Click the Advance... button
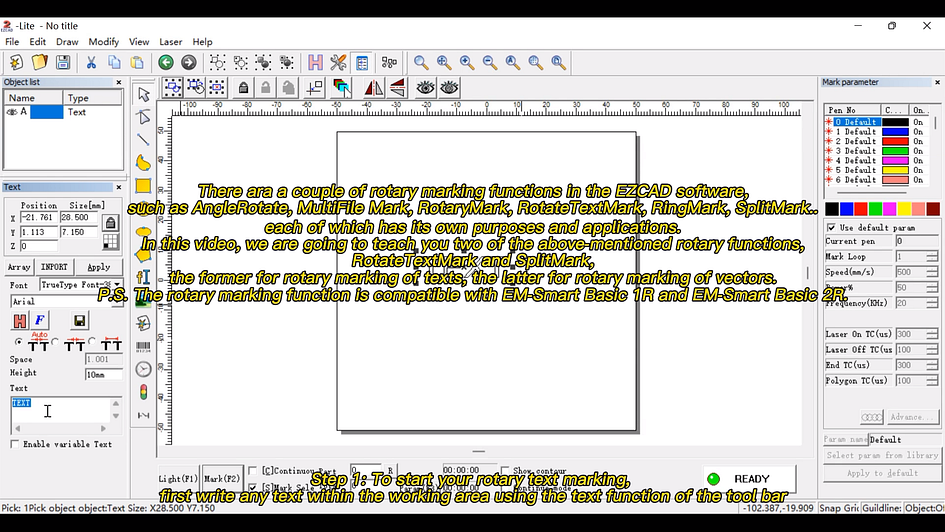The image size is (945, 532). tap(913, 417)
